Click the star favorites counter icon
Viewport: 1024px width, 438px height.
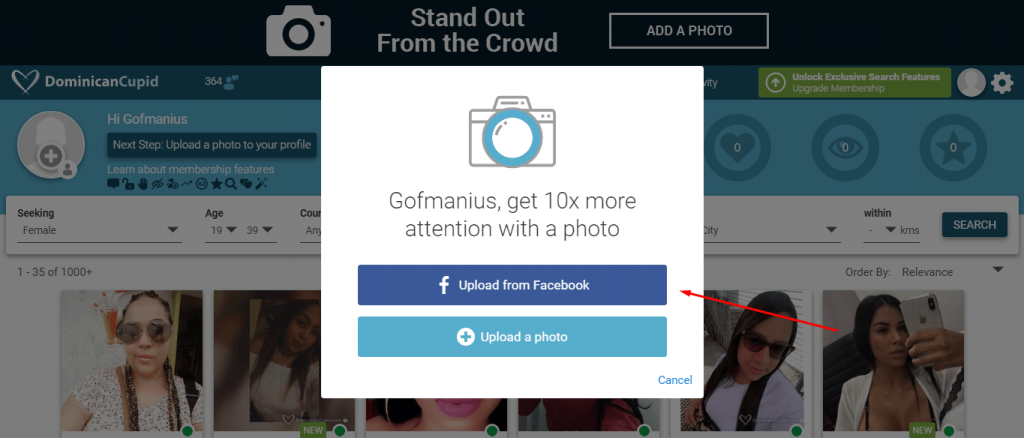952,147
